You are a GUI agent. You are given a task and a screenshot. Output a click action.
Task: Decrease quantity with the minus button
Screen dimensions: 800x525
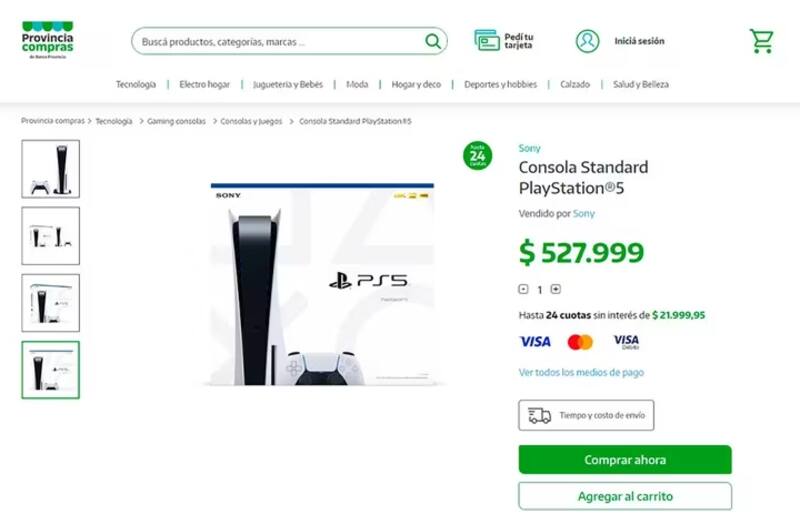click(x=523, y=289)
